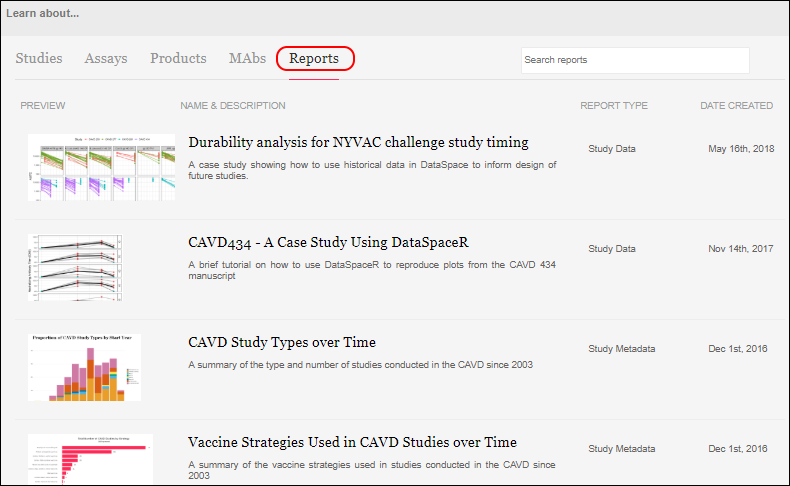This screenshot has height=486, width=790.
Task: Focus the Search reports field
Action: [x=635, y=60]
